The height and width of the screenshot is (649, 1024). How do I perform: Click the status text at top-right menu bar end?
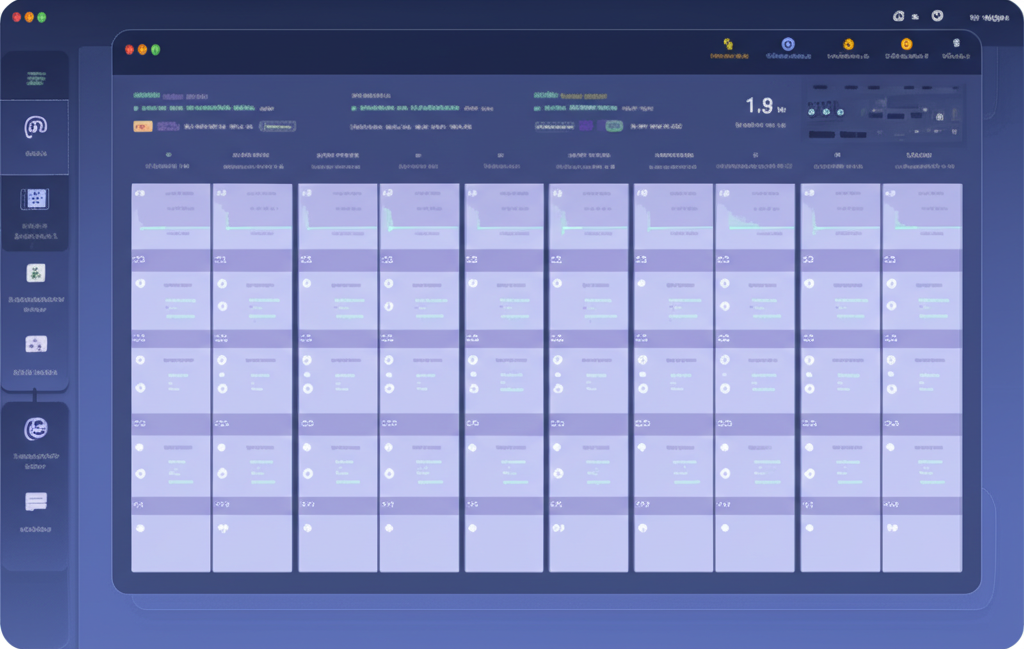point(989,18)
